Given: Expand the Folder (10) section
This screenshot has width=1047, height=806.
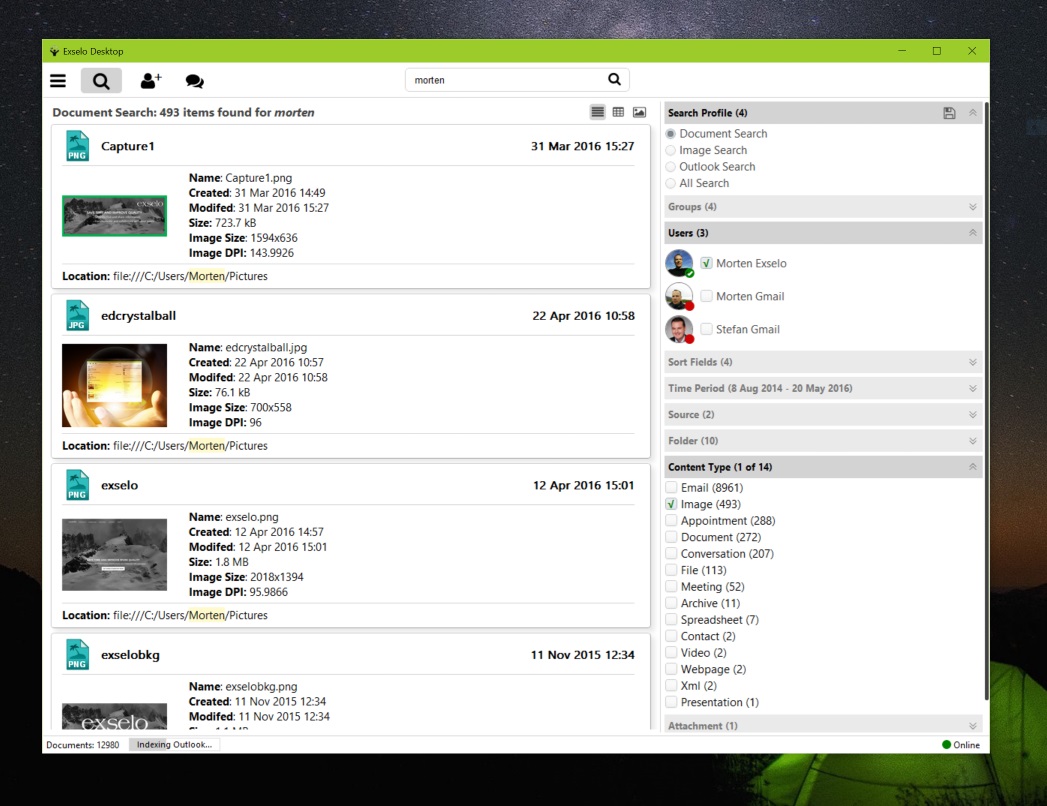Looking at the screenshot, I should [972, 441].
